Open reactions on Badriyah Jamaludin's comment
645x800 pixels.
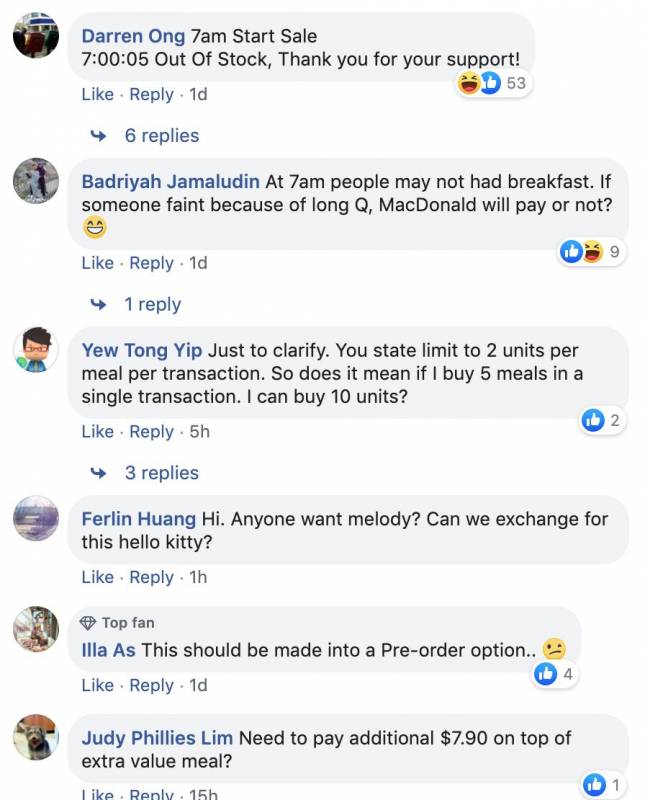click(582, 252)
